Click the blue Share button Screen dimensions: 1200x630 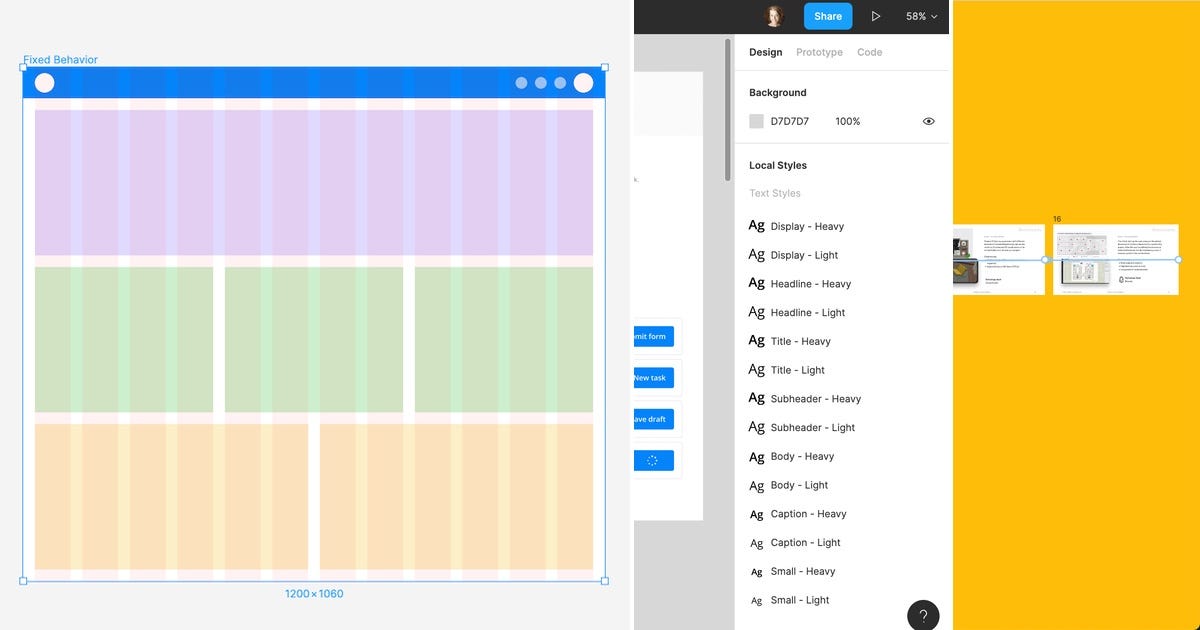[x=827, y=16]
